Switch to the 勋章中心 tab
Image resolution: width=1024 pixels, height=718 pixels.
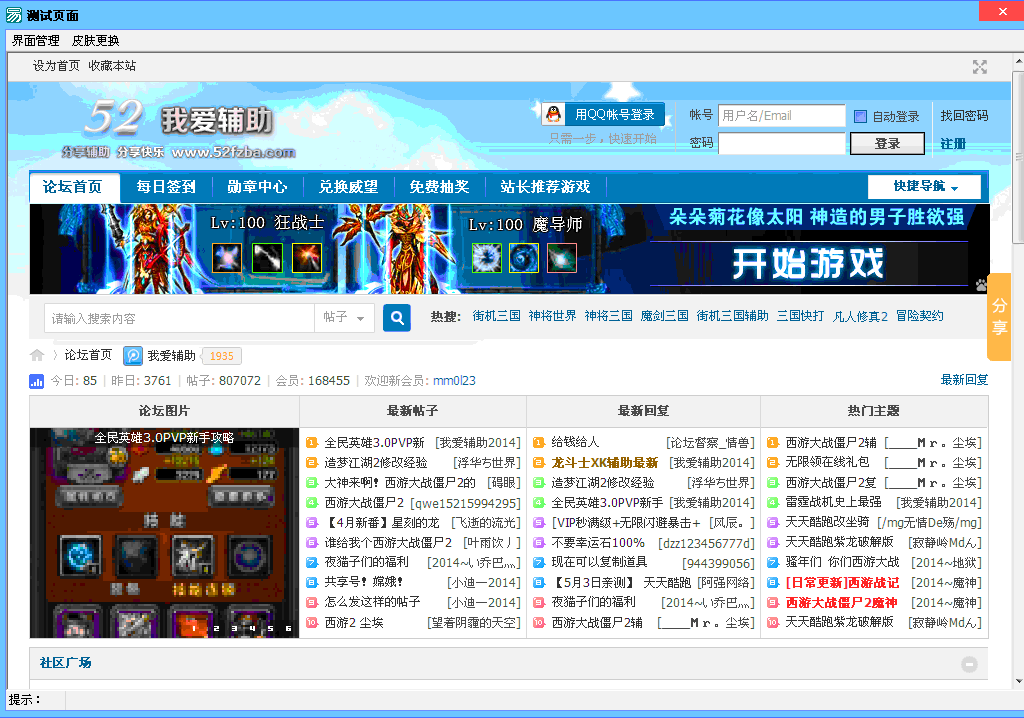(x=257, y=187)
